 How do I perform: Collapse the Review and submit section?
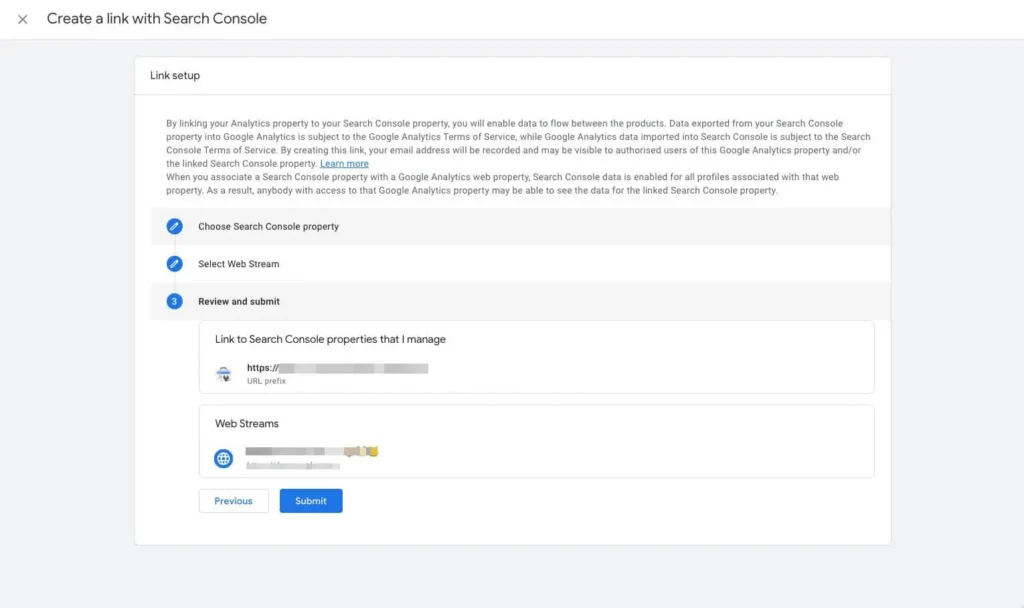pyautogui.click(x=238, y=301)
